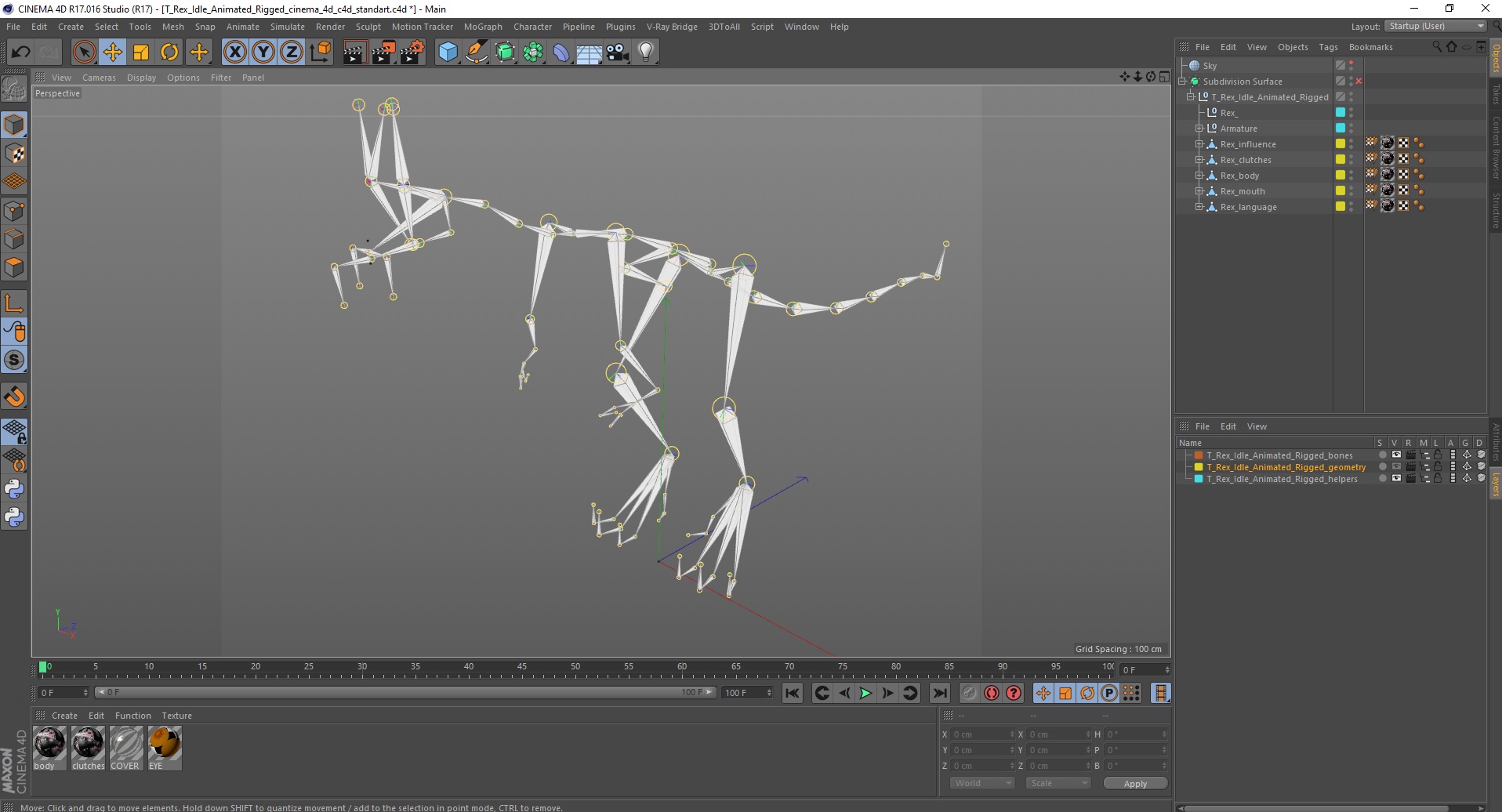Open the World coordinate dropdown
Viewport: 1502px width, 812px height.
click(982, 783)
